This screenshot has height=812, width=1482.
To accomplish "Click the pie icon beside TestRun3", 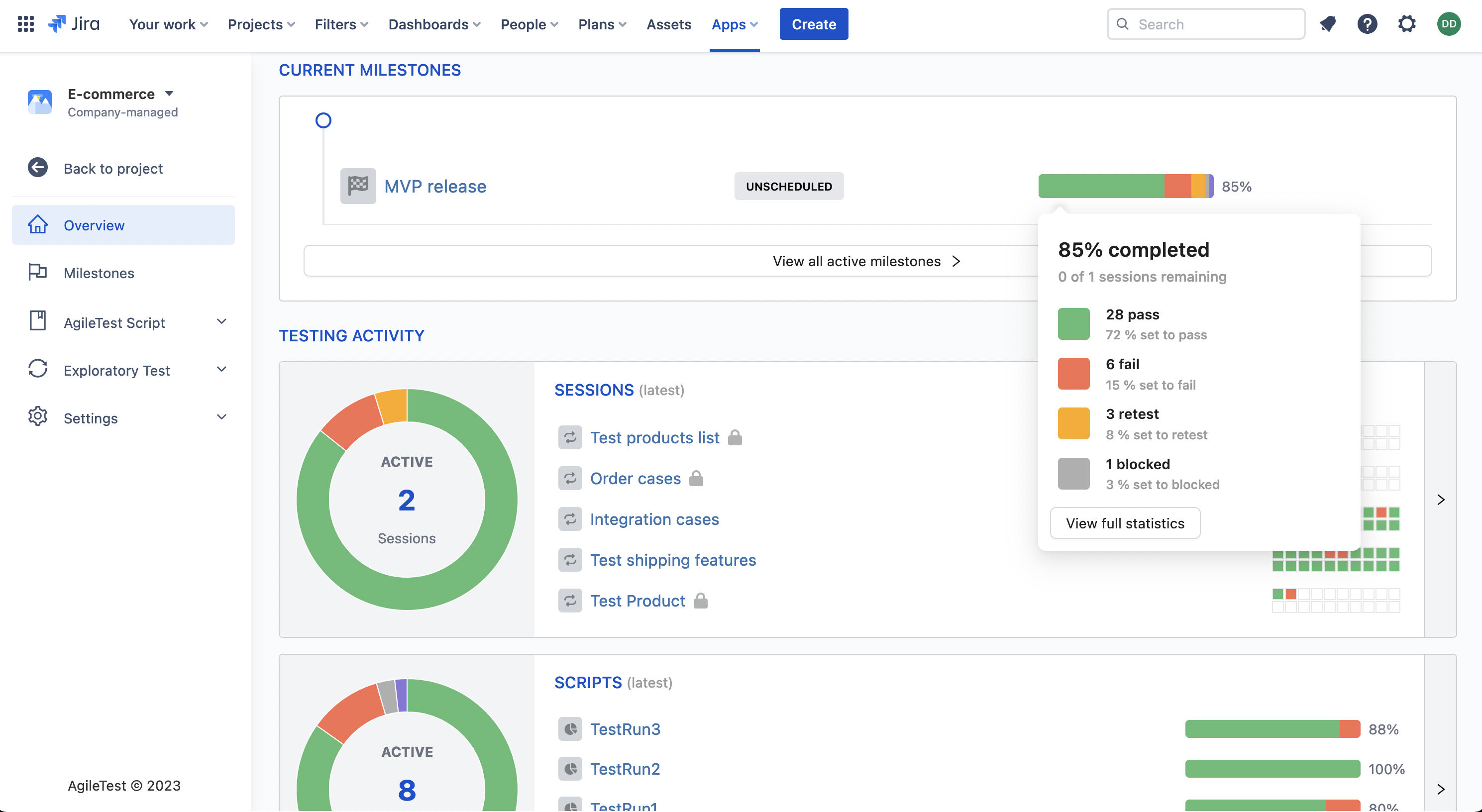I will [570, 729].
